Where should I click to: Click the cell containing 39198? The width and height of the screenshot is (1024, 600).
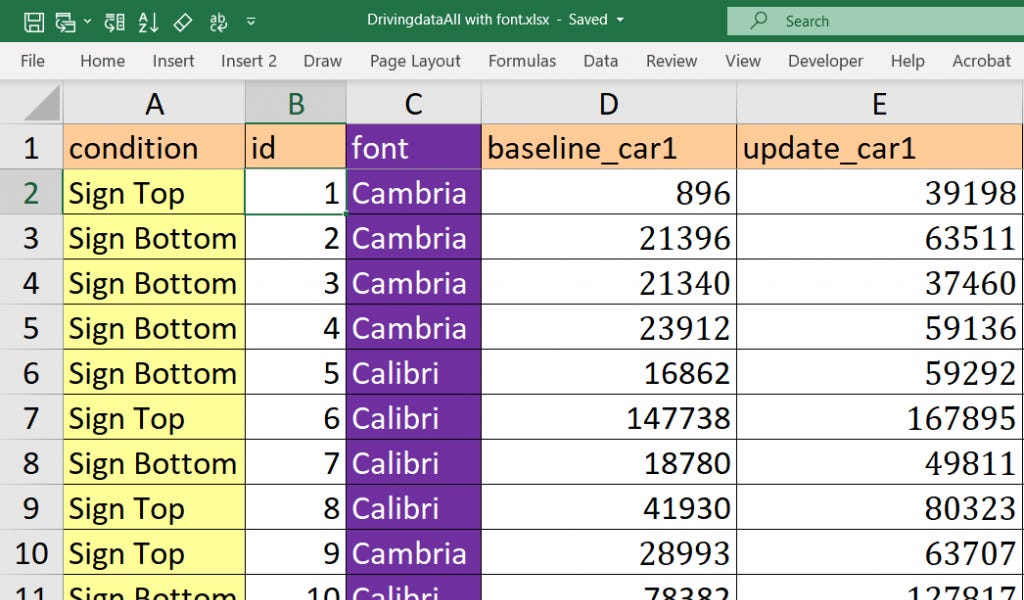click(880, 193)
